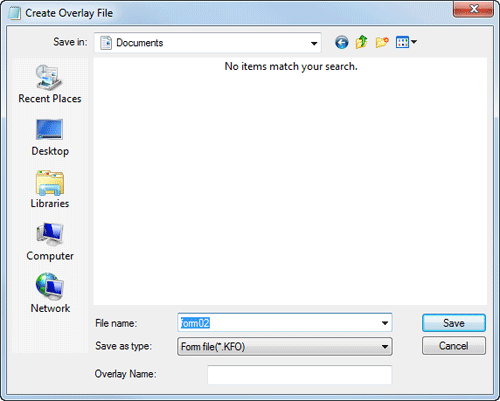Screen dimensions: 500x401
Task: Click the 'File name:' label
Action: 116,323
